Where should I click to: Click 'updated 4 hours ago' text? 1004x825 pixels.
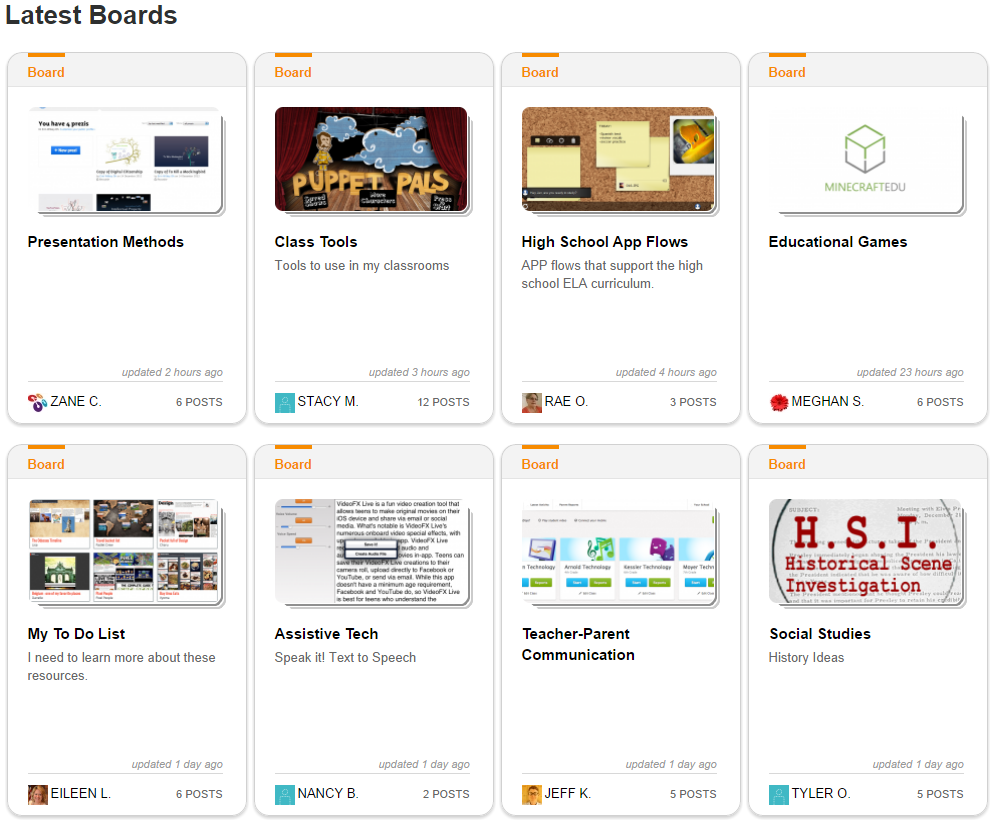coord(666,373)
